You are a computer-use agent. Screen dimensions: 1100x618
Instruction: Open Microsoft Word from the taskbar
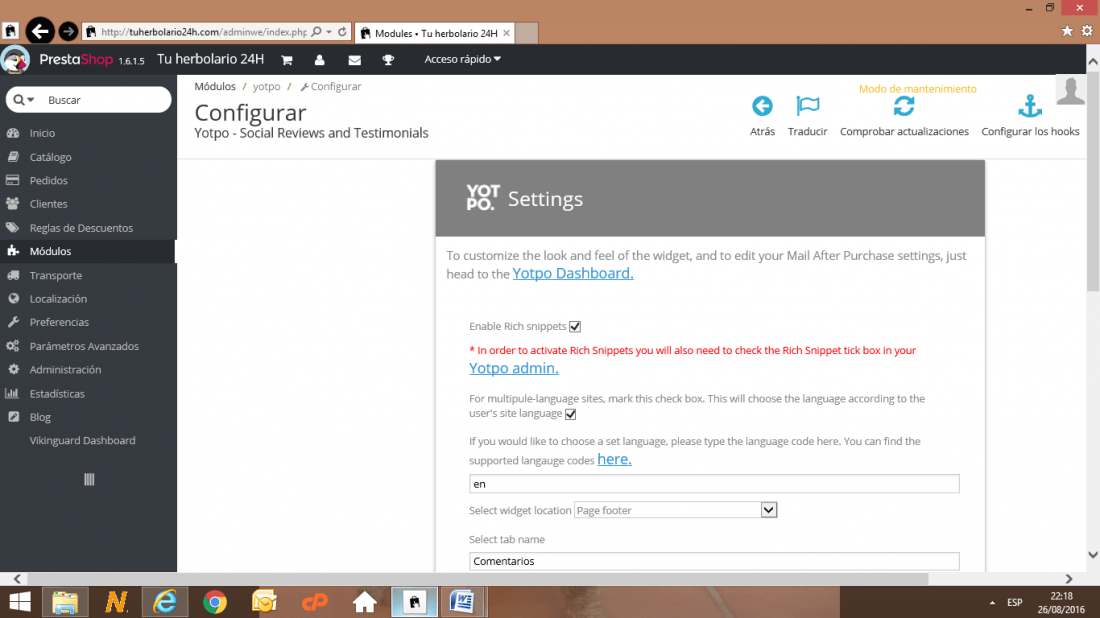(x=462, y=602)
